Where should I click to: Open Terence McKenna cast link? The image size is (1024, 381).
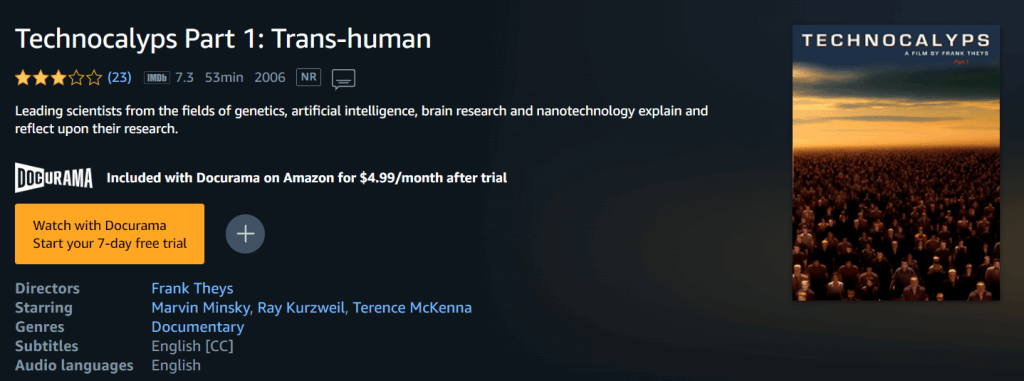(412, 308)
